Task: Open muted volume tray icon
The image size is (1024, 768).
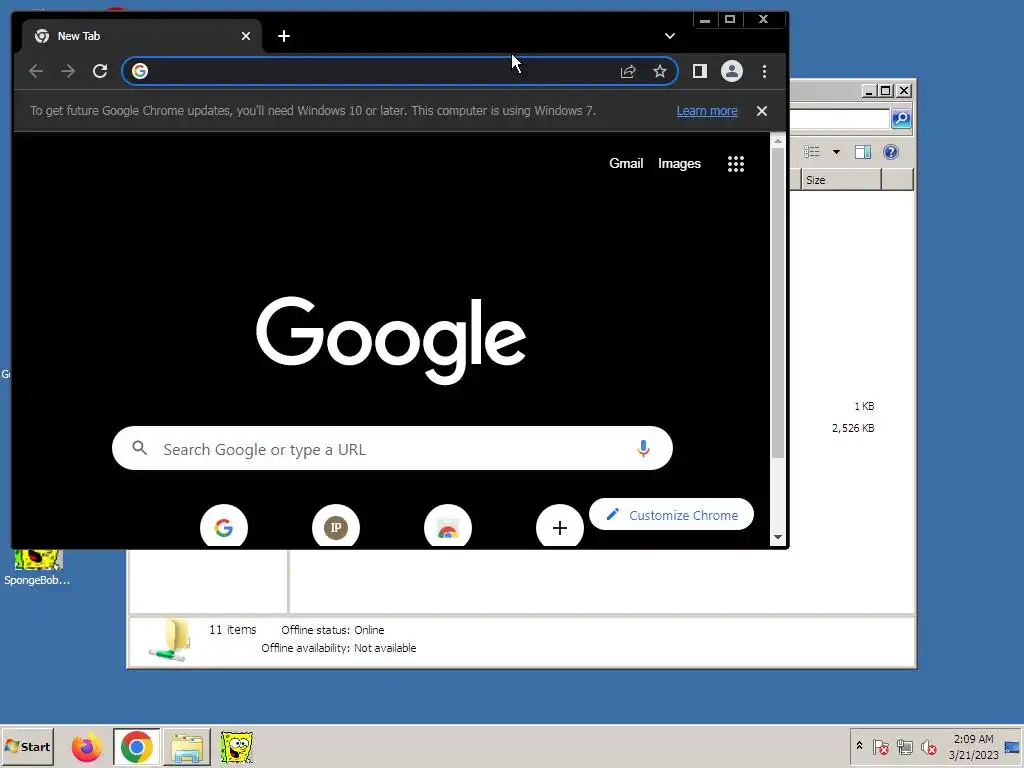Action: point(928,746)
